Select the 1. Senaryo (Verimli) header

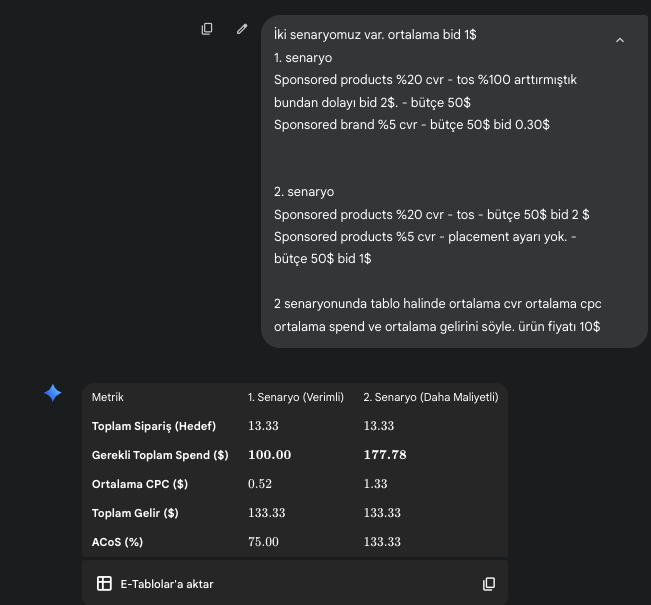tap(296, 397)
